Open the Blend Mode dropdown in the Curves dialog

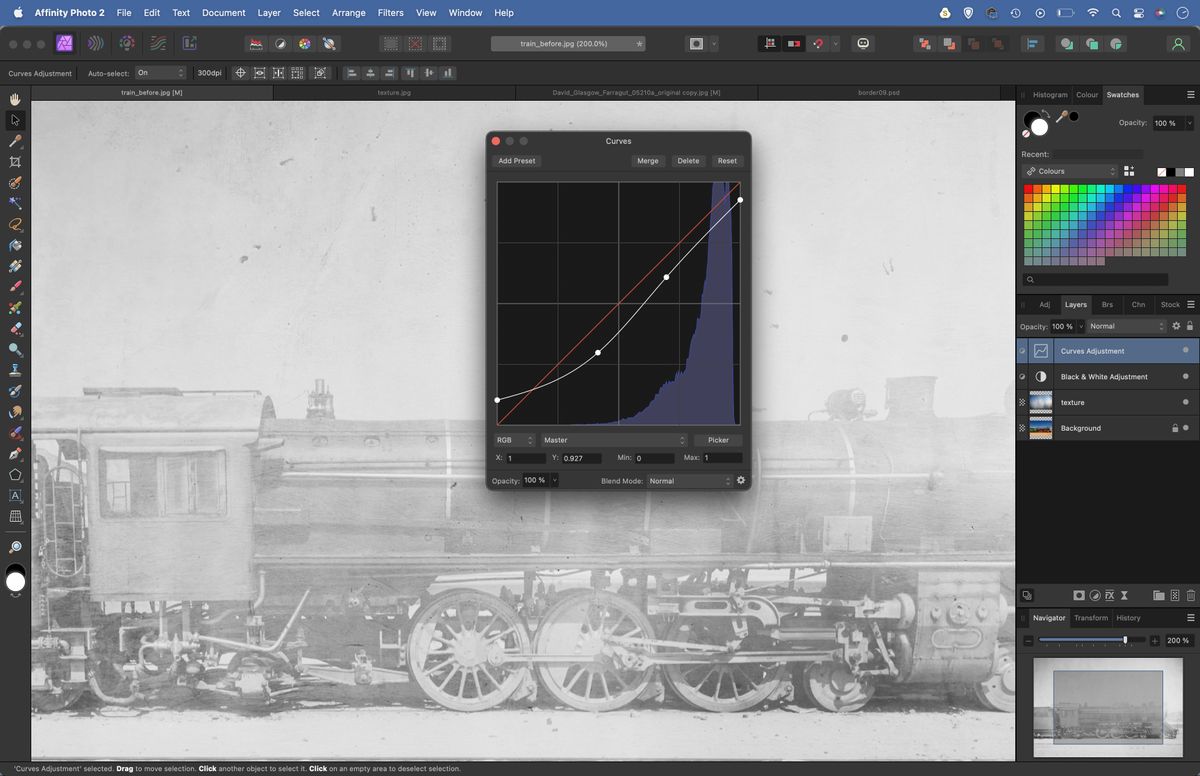point(690,480)
